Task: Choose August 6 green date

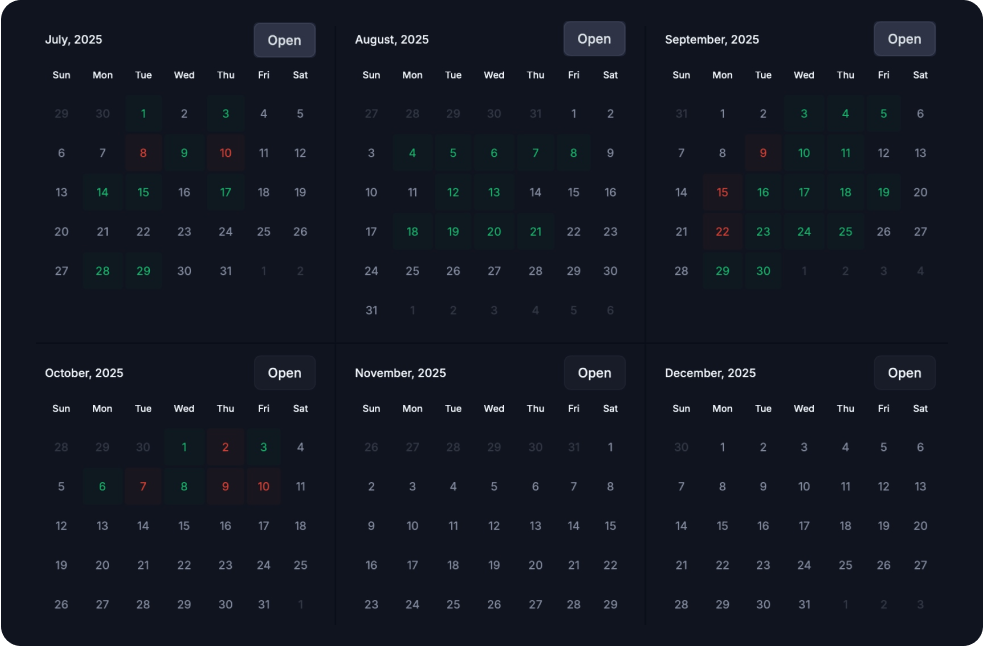Action: 494,153
